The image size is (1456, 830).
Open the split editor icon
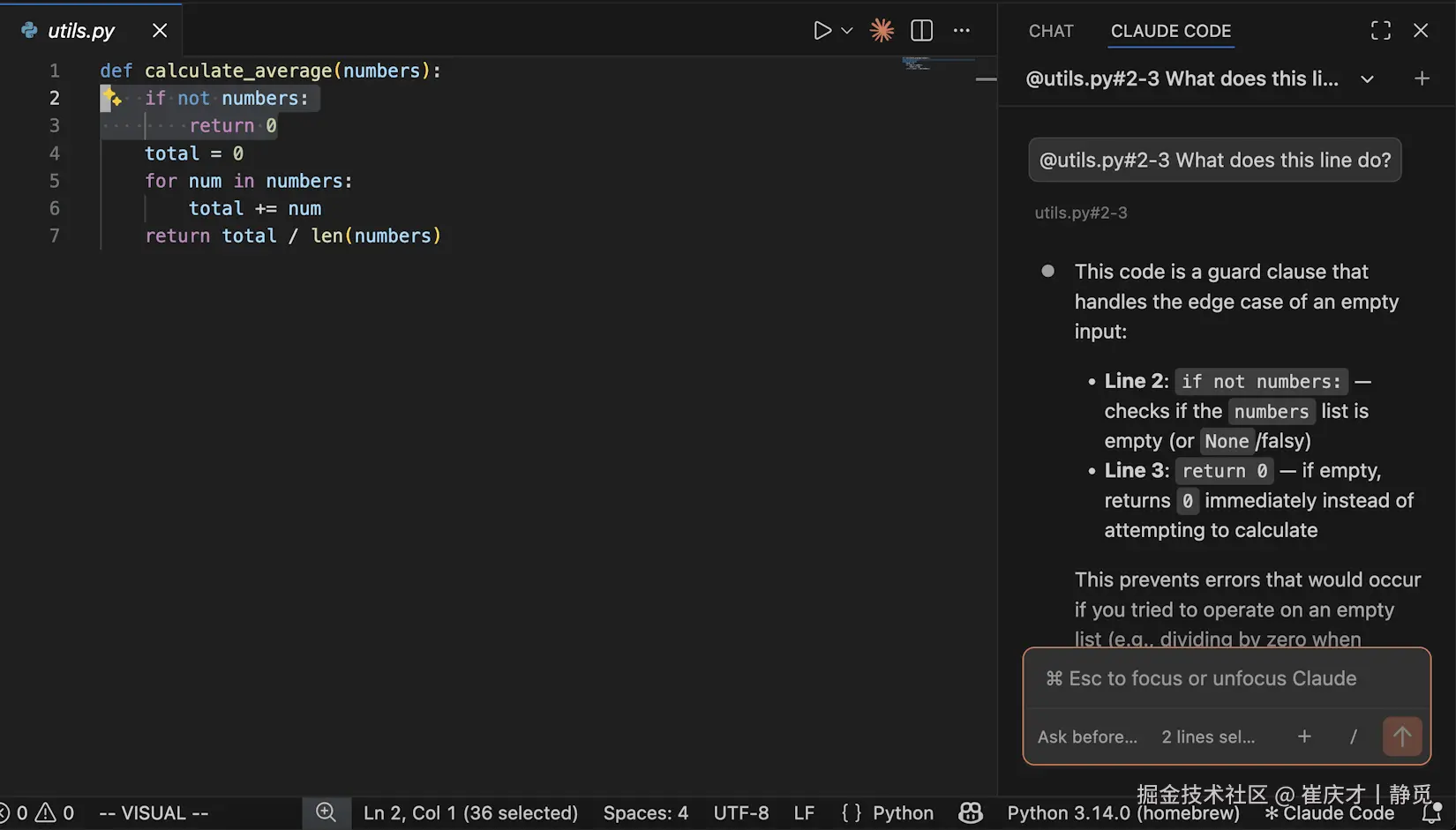point(921,30)
